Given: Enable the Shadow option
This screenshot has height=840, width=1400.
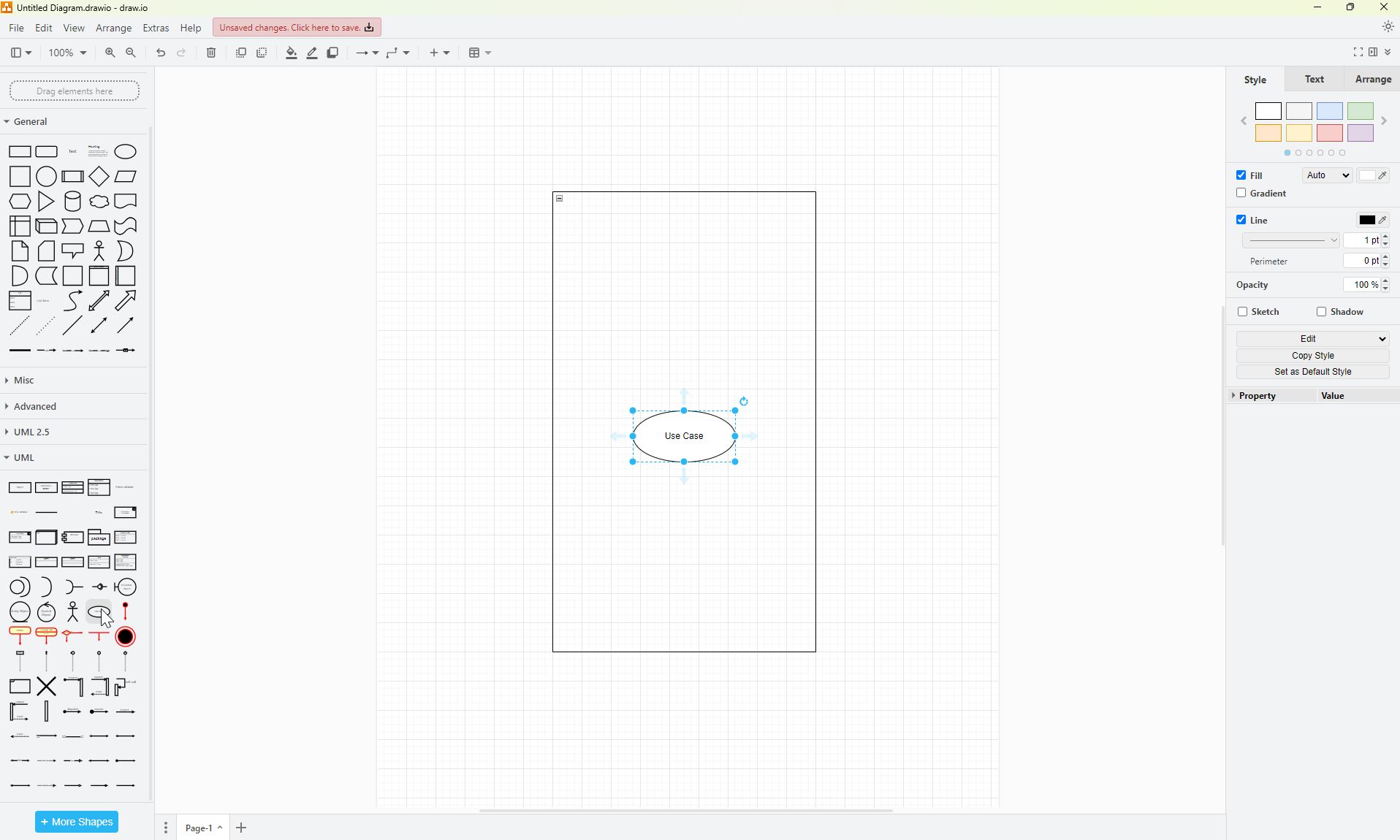Looking at the screenshot, I should tap(1320, 312).
